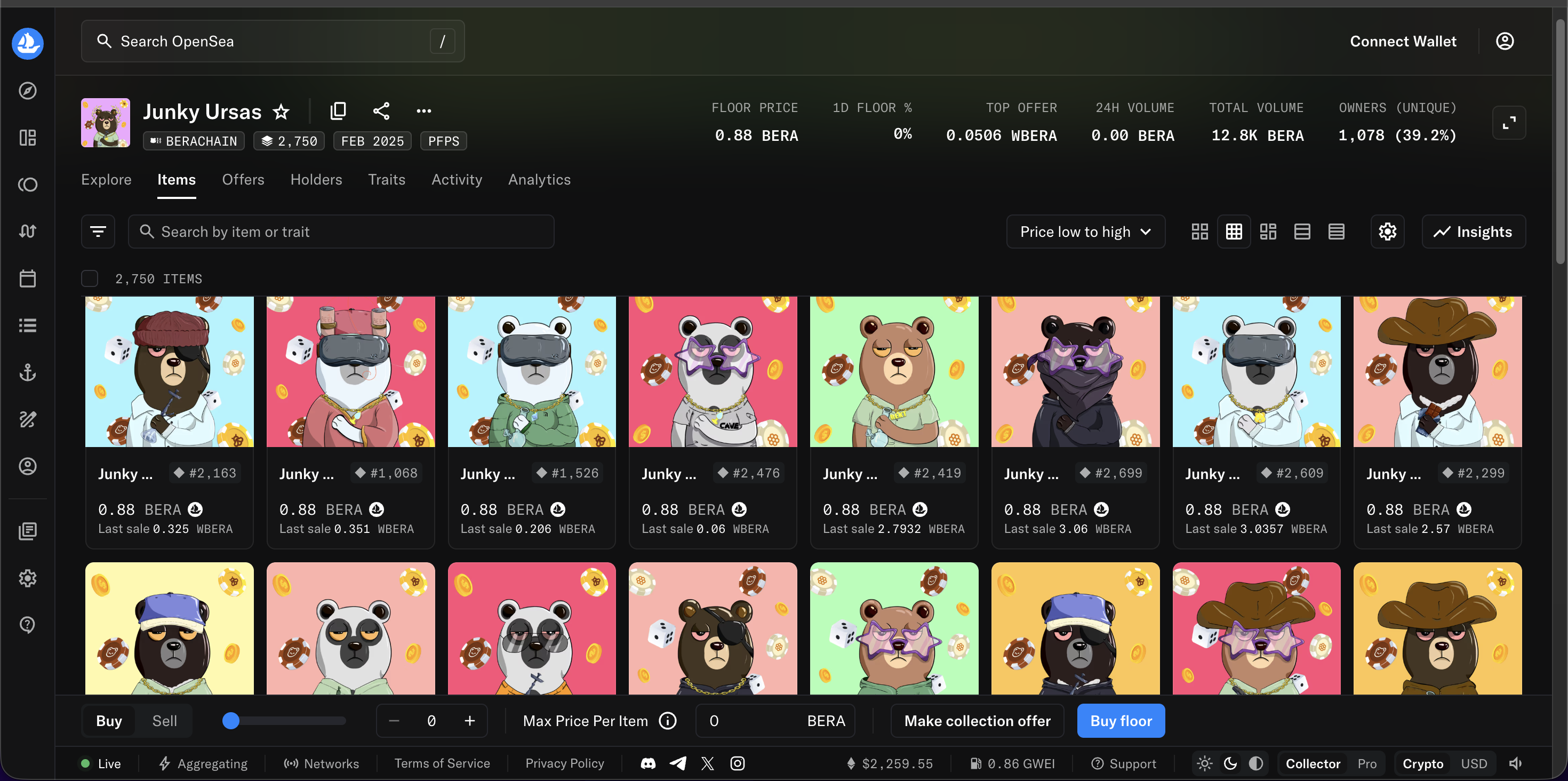Image resolution: width=1568 pixels, height=781 pixels.
Task: Open the Price low to high sort dropdown
Action: tap(1086, 232)
